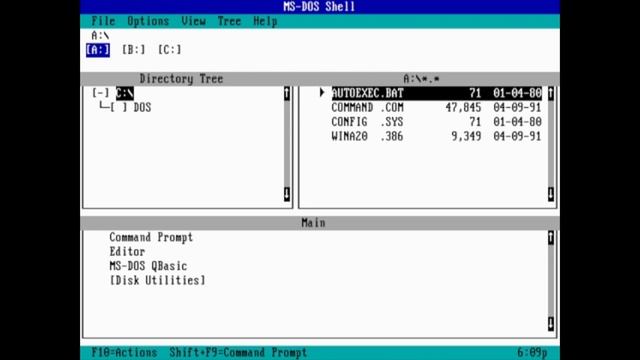Open the File menu

[x=103, y=21]
